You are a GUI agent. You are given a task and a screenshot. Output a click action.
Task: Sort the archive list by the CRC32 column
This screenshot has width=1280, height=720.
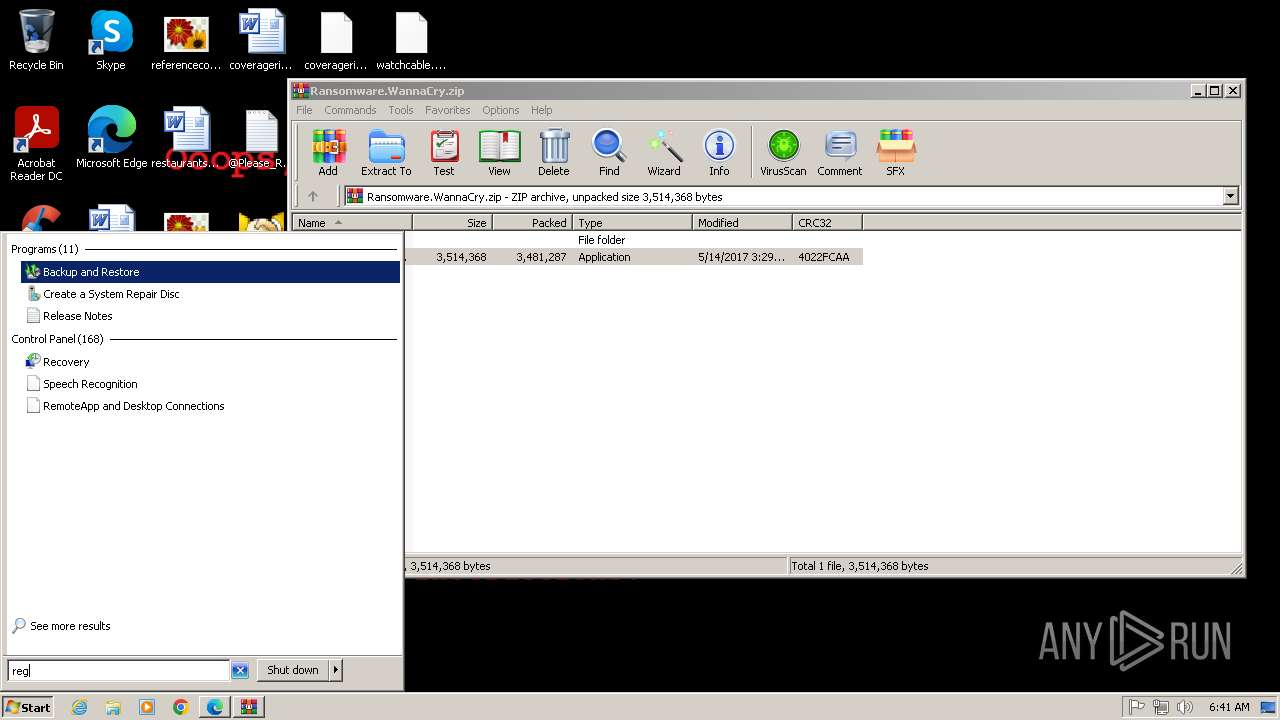[x=827, y=223]
